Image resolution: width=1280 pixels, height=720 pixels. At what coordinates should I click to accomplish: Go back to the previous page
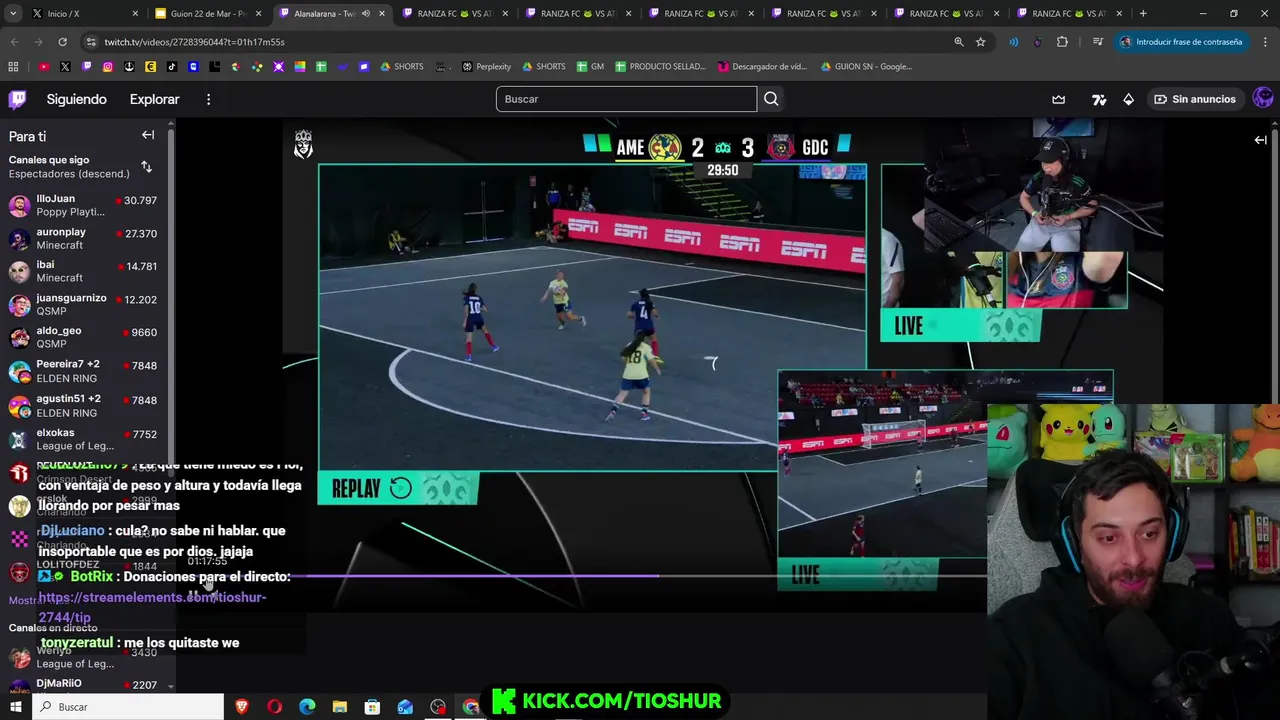click(x=14, y=42)
